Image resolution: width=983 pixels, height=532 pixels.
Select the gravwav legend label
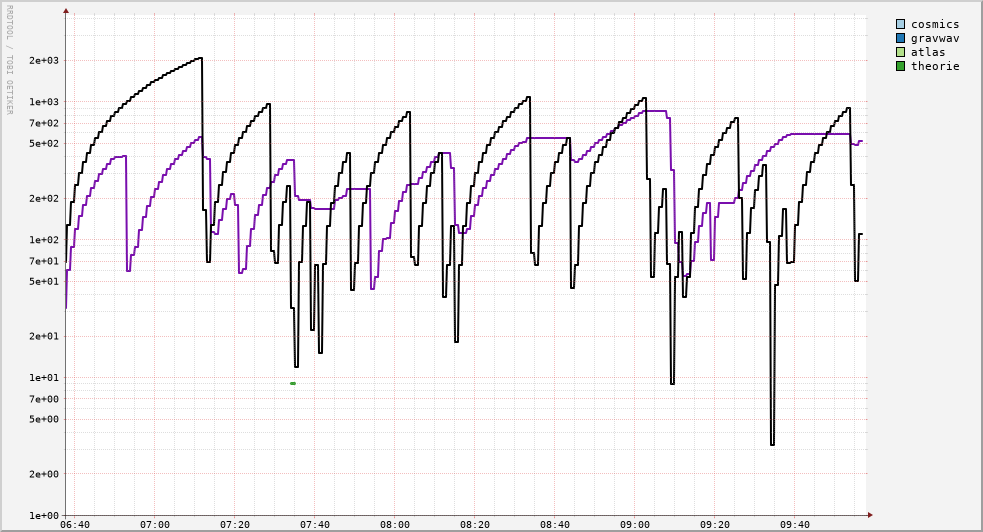tap(934, 39)
